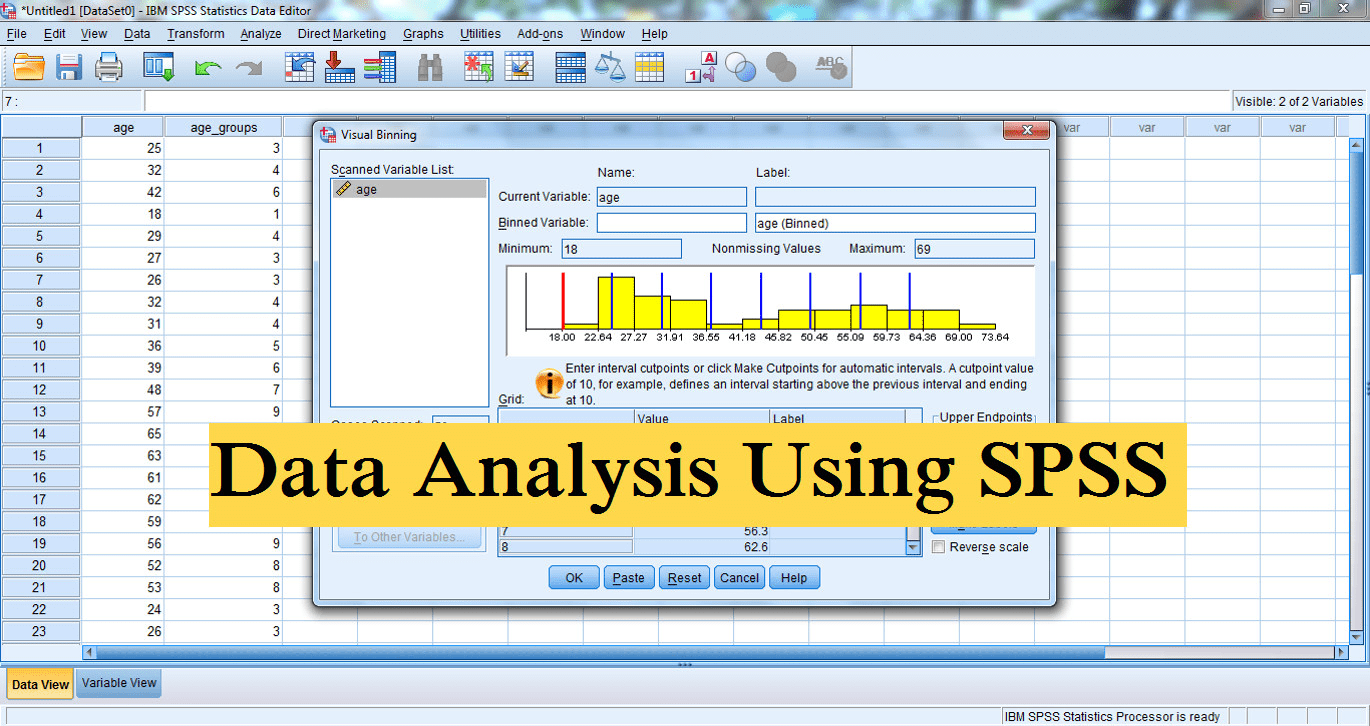Toggle Value Labels icon in the toolbar
The image size is (1370, 726).
701,67
